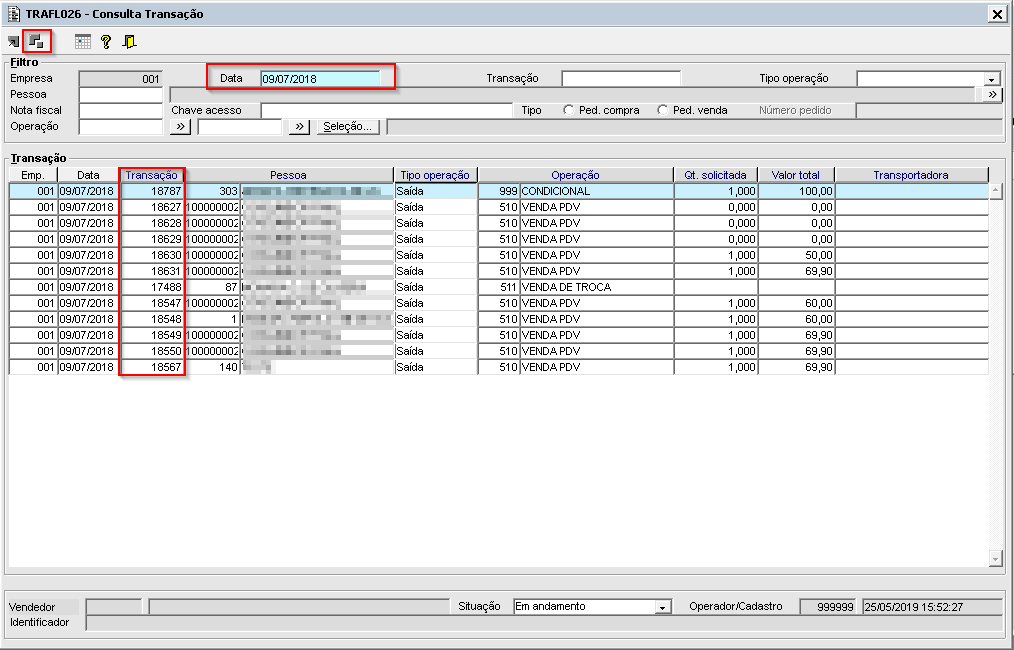Select transaction cell 18548
Screen dimensions: 1014x650
[152, 320]
